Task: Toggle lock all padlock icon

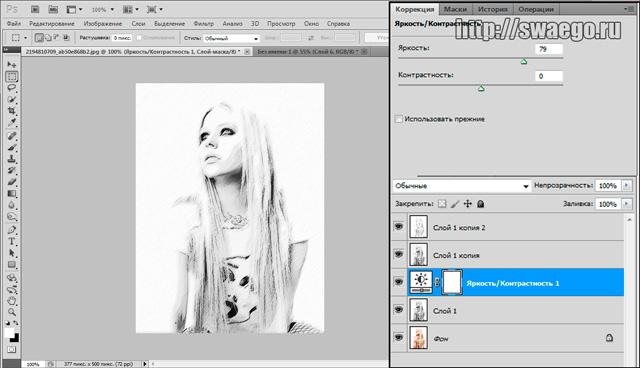Action: [481, 204]
